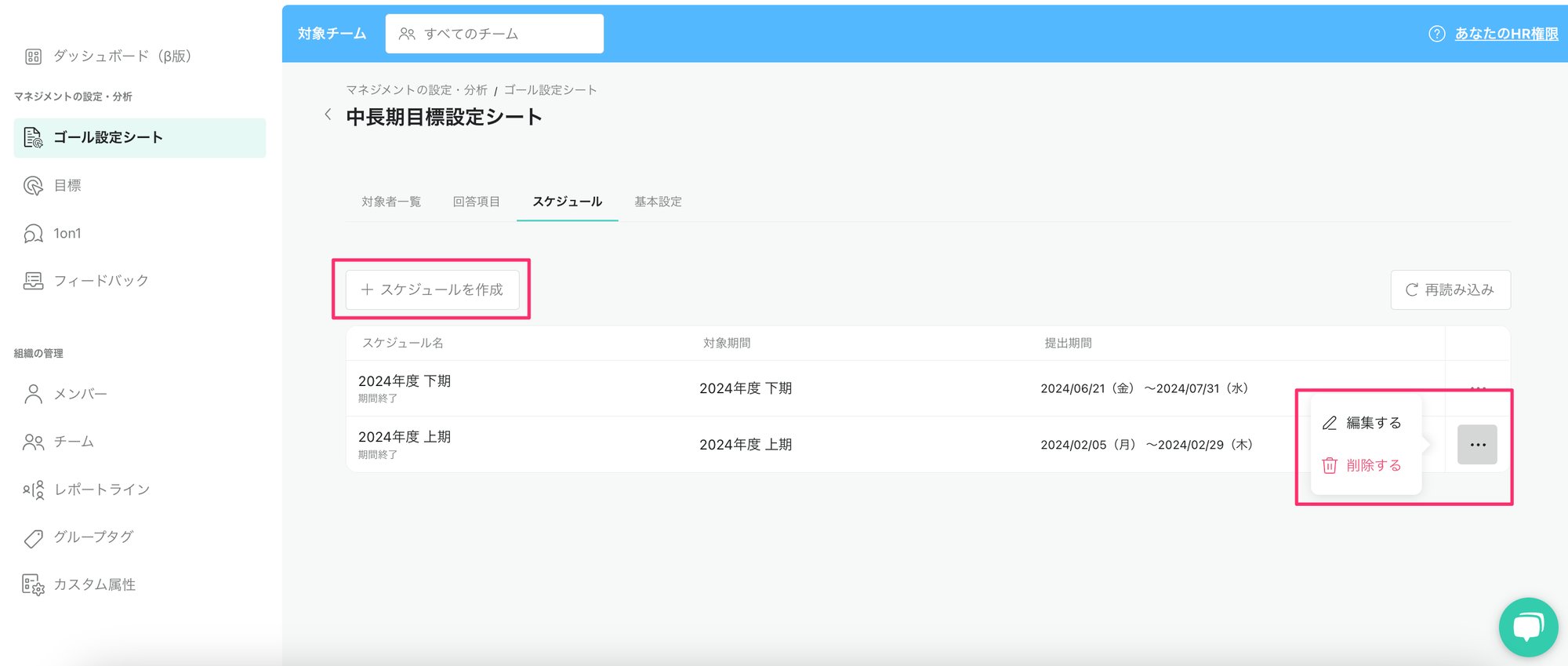The width and height of the screenshot is (1568, 666).
Task: Choose 削除する from the popup menu
Action: (x=1372, y=465)
